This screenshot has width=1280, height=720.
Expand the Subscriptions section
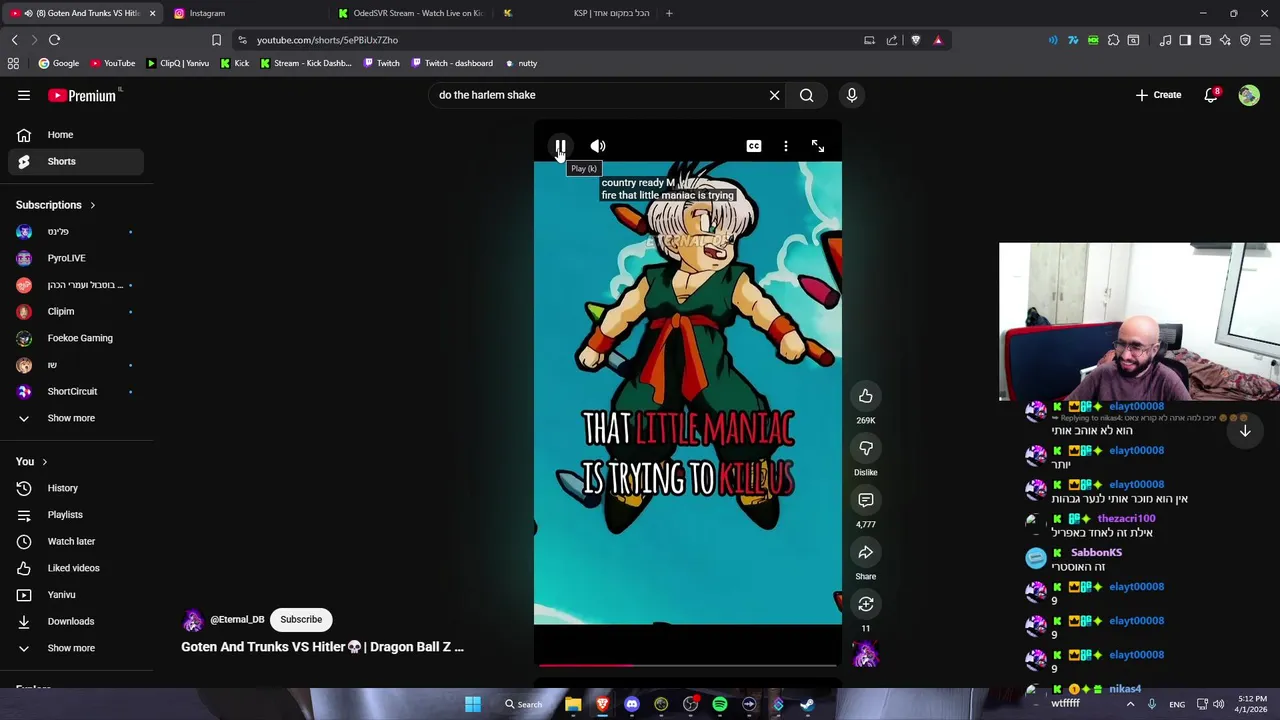pos(56,205)
